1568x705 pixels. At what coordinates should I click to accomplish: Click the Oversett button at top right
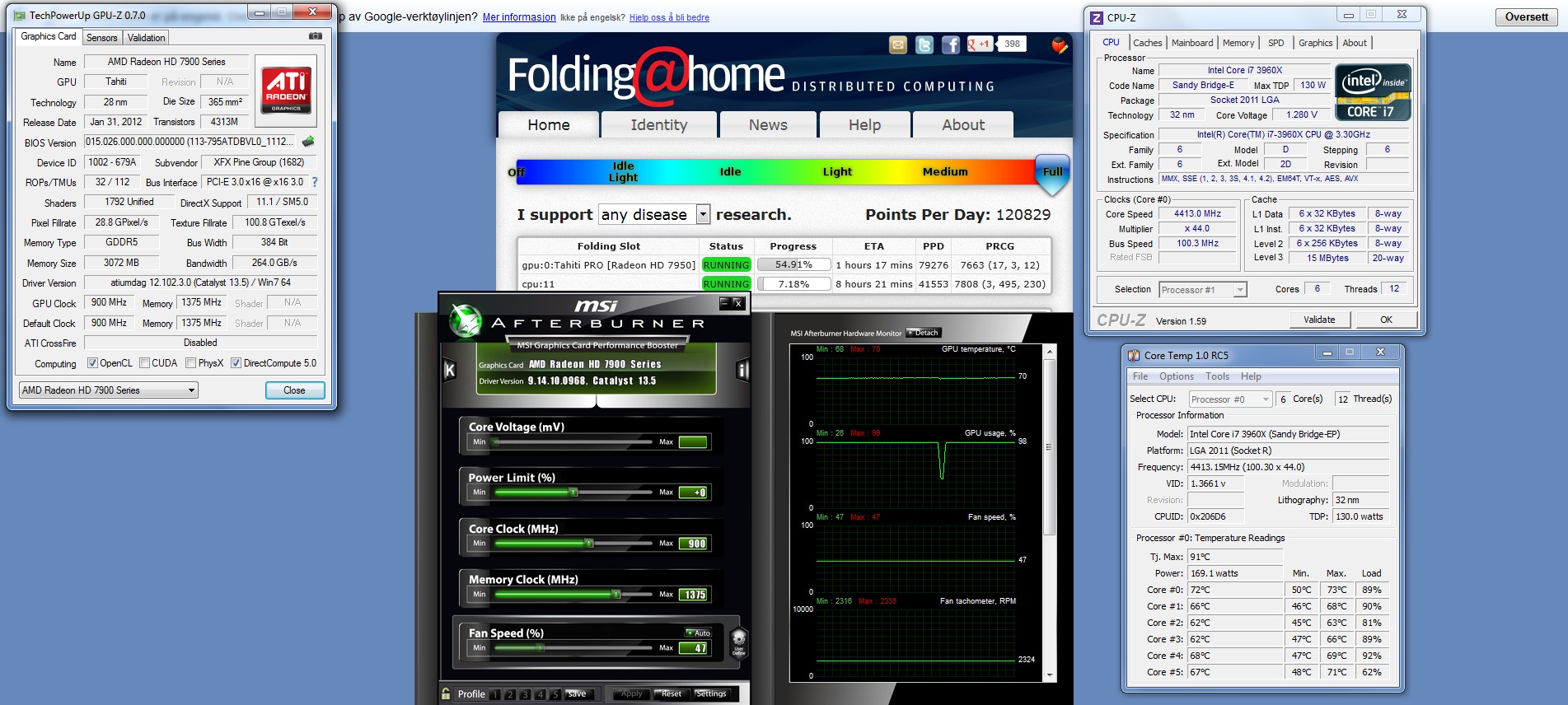[1526, 16]
